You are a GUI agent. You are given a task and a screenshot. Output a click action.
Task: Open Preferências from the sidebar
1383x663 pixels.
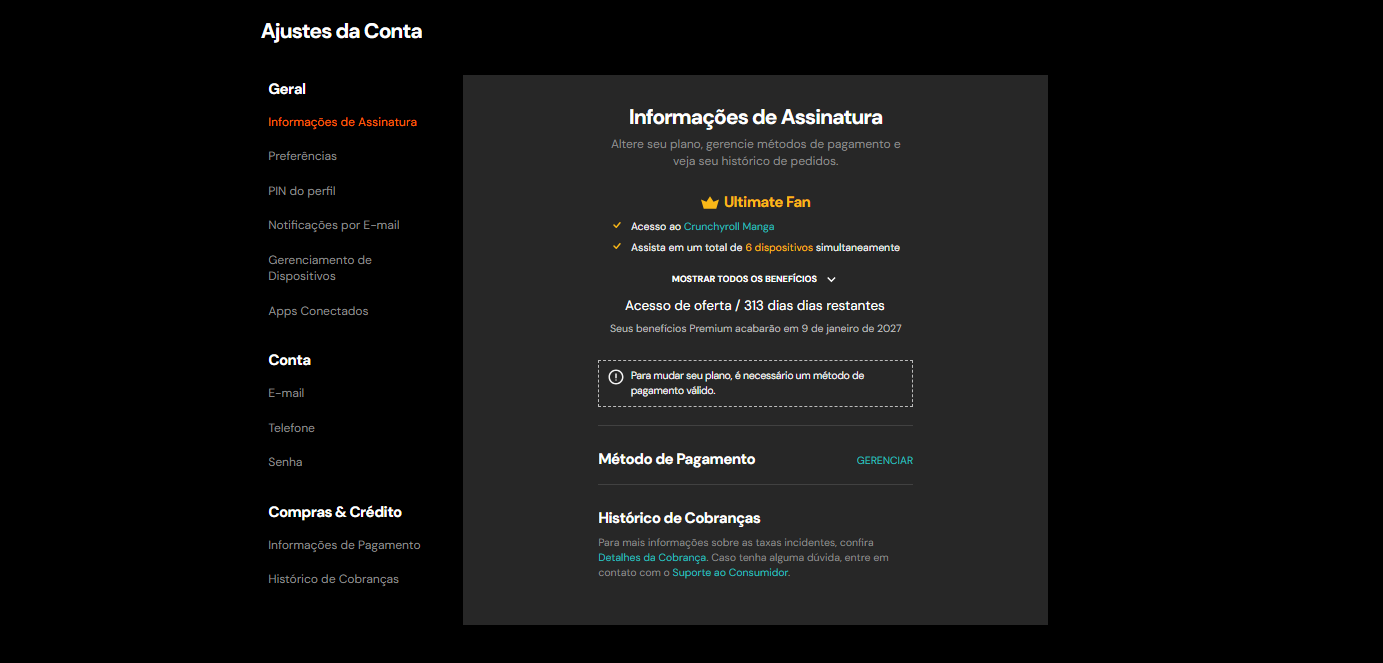click(302, 156)
